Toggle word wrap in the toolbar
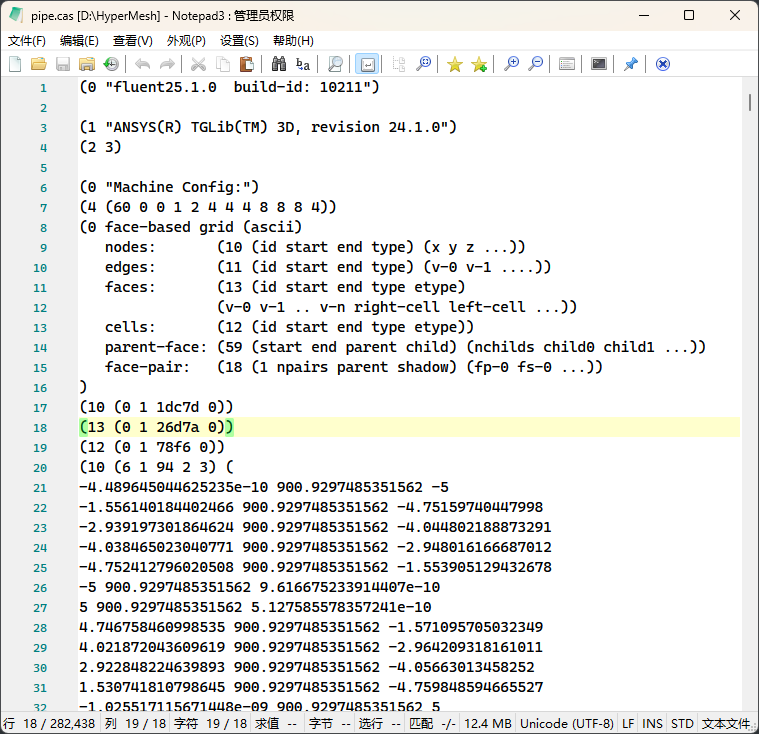Viewport: 759px width, 734px height. 367,64
